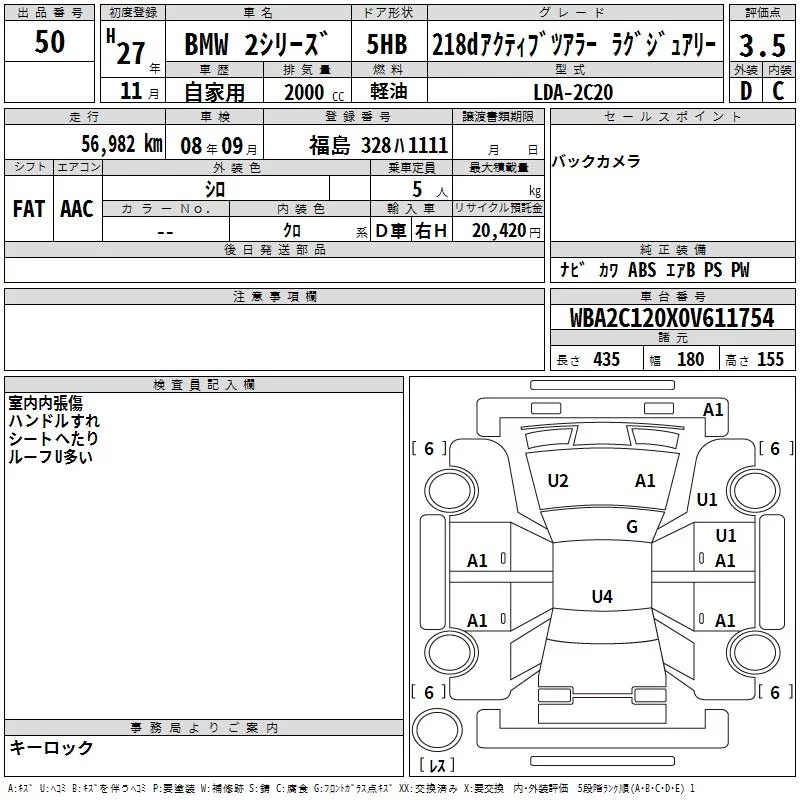
Task: Click the exterior color シロ
Action: [215, 189]
